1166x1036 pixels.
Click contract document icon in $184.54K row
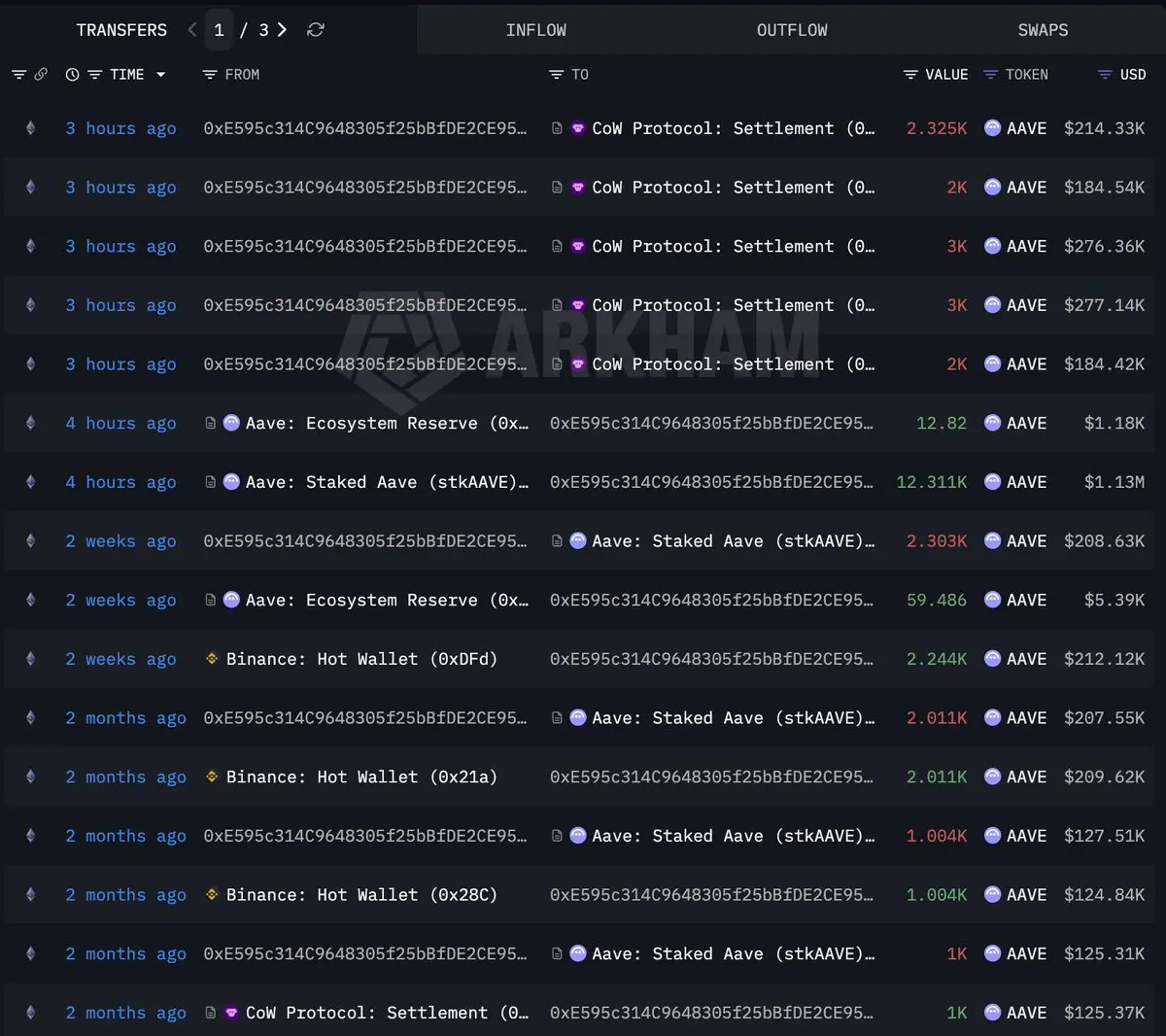[557, 188]
